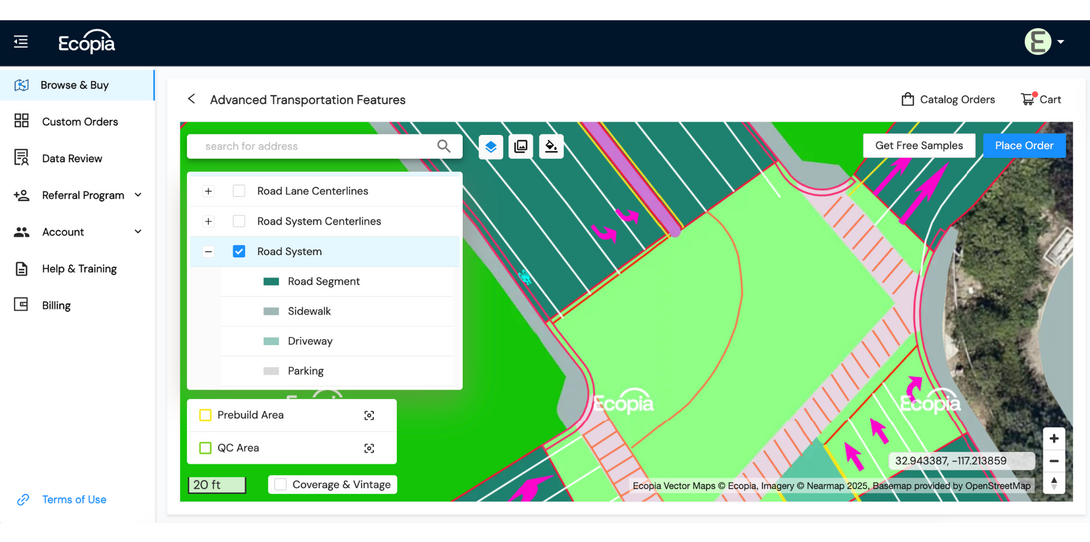Open the imagery basemap gallery button

coord(521,147)
